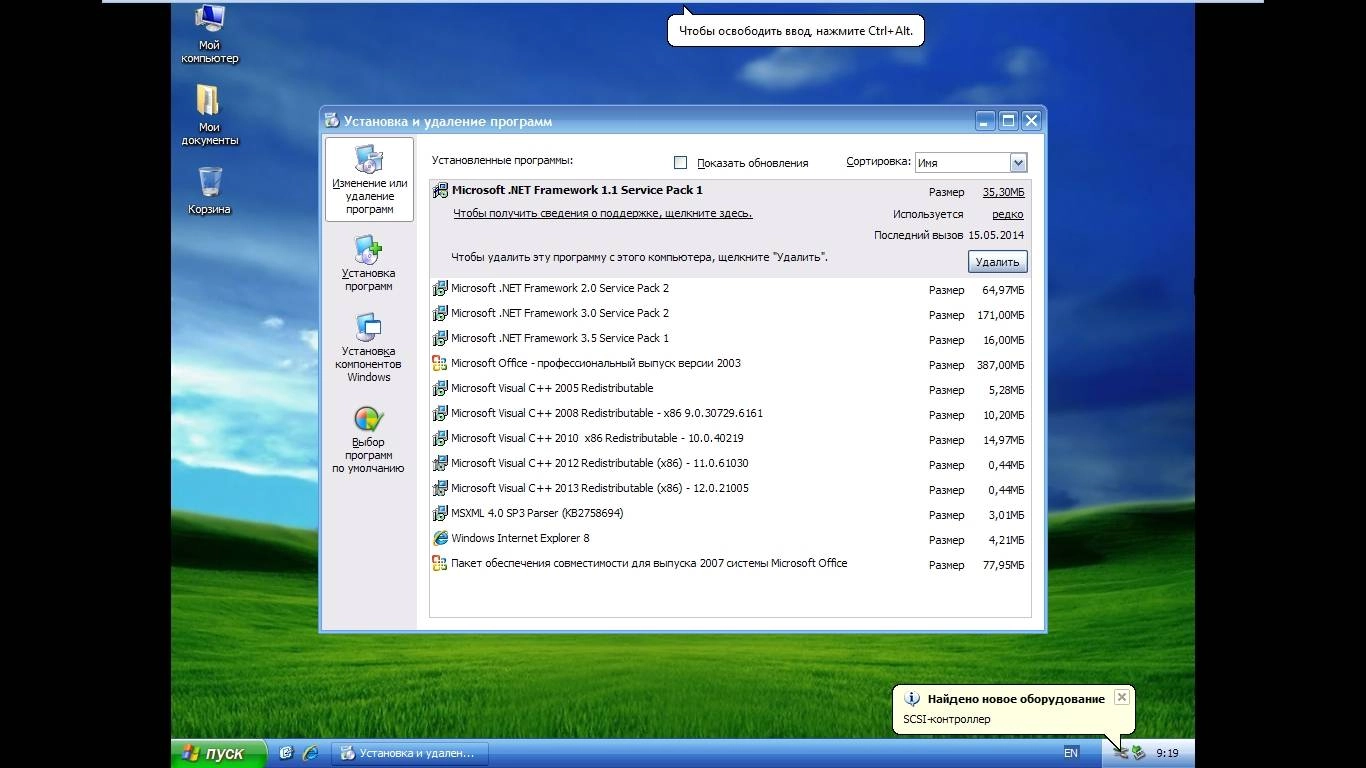
Task: Click the Microsoft Office 2003 program icon
Action: 440,363
